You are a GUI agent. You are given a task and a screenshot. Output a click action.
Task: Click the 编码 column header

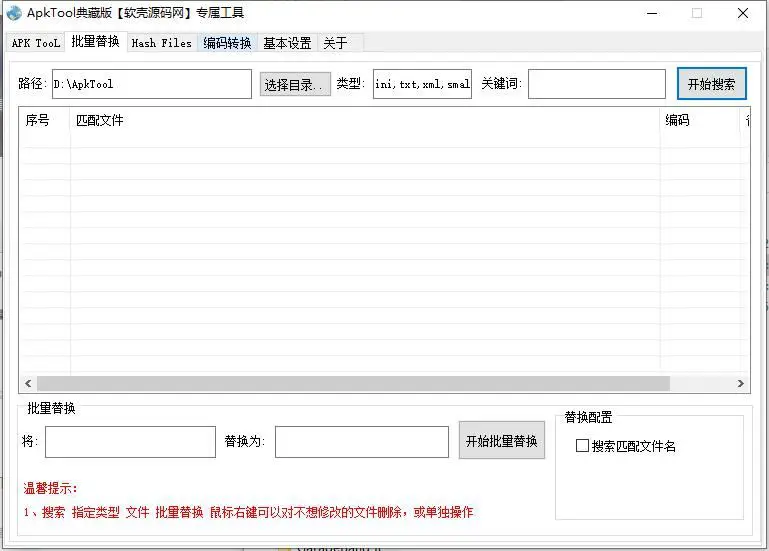pyautogui.click(x=700, y=120)
